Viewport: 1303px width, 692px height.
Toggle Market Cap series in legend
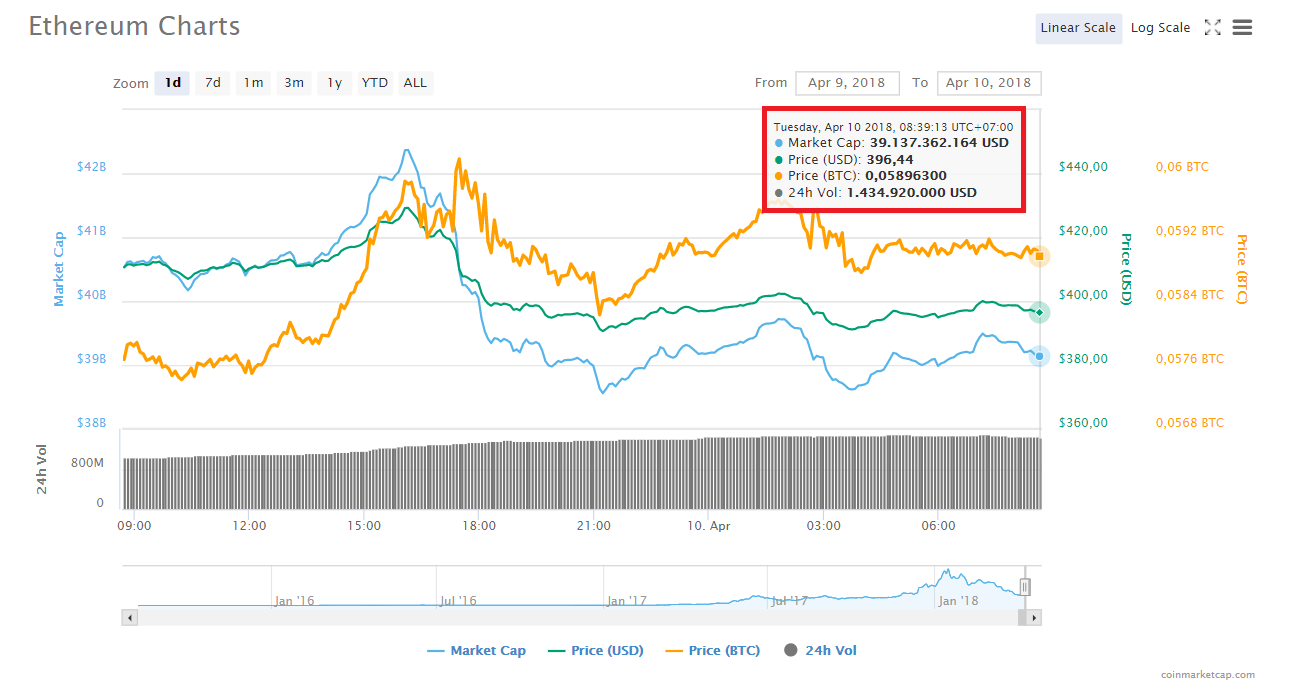(x=476, y=650)
